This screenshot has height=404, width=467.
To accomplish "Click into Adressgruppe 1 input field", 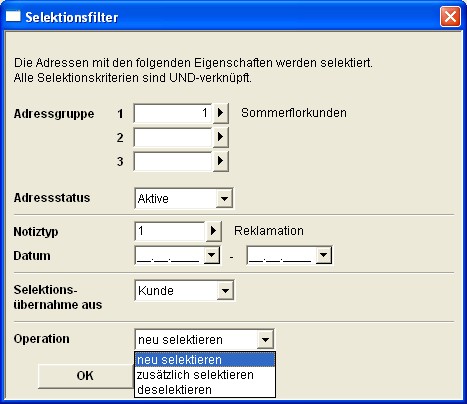I will tap(173, 113).
